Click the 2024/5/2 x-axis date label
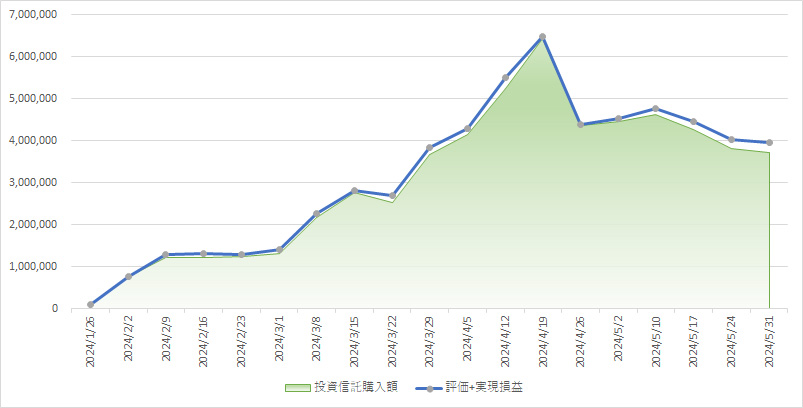 point(618,338)
